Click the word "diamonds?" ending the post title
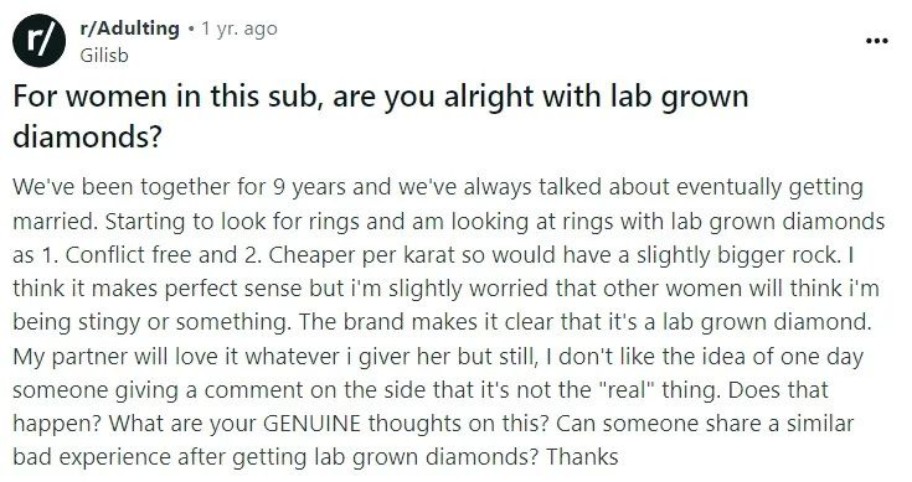This screenshot has height=482, width=912. click(87, 137)
